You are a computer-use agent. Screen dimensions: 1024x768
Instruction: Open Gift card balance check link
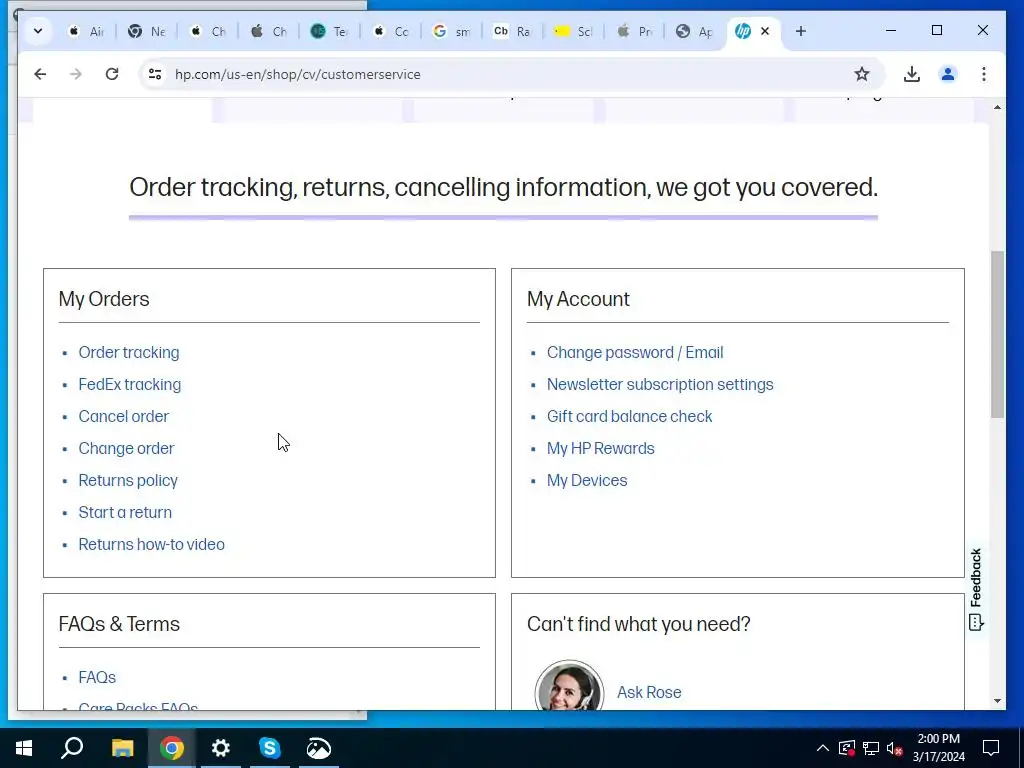click(x=629, y=417)
